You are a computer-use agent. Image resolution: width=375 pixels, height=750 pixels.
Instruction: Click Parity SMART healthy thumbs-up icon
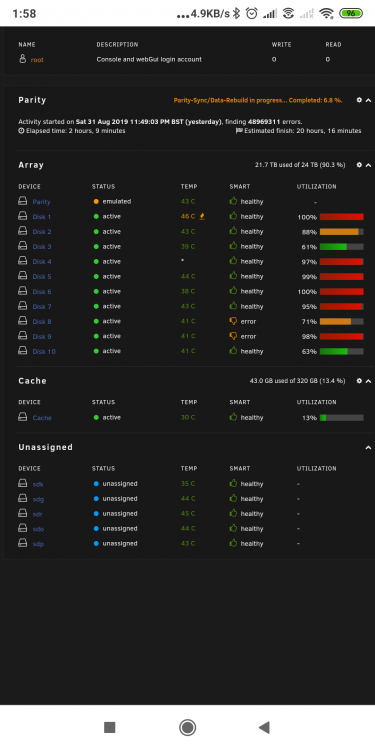[x=233, y=201]
